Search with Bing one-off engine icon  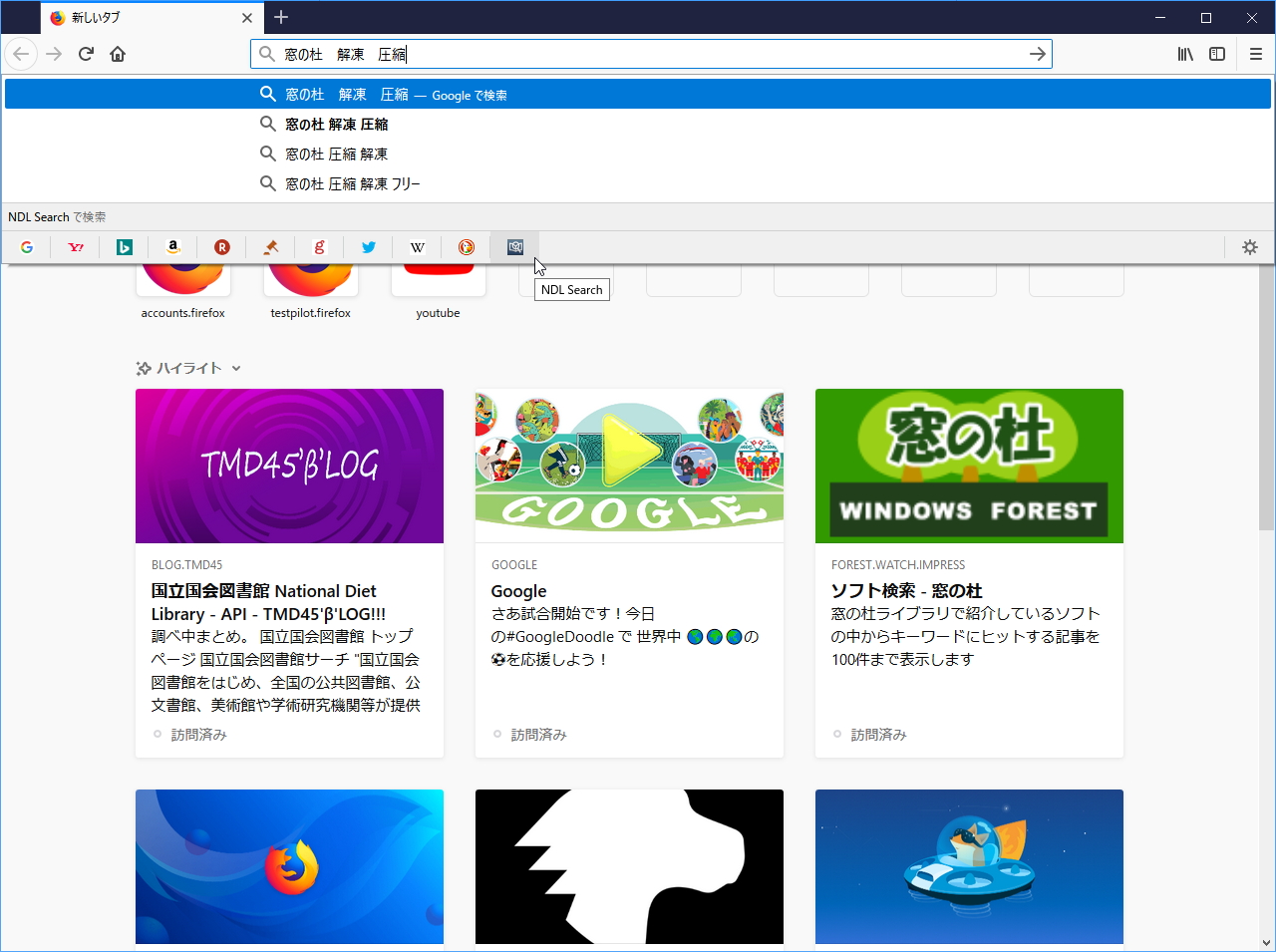[125, 247]
